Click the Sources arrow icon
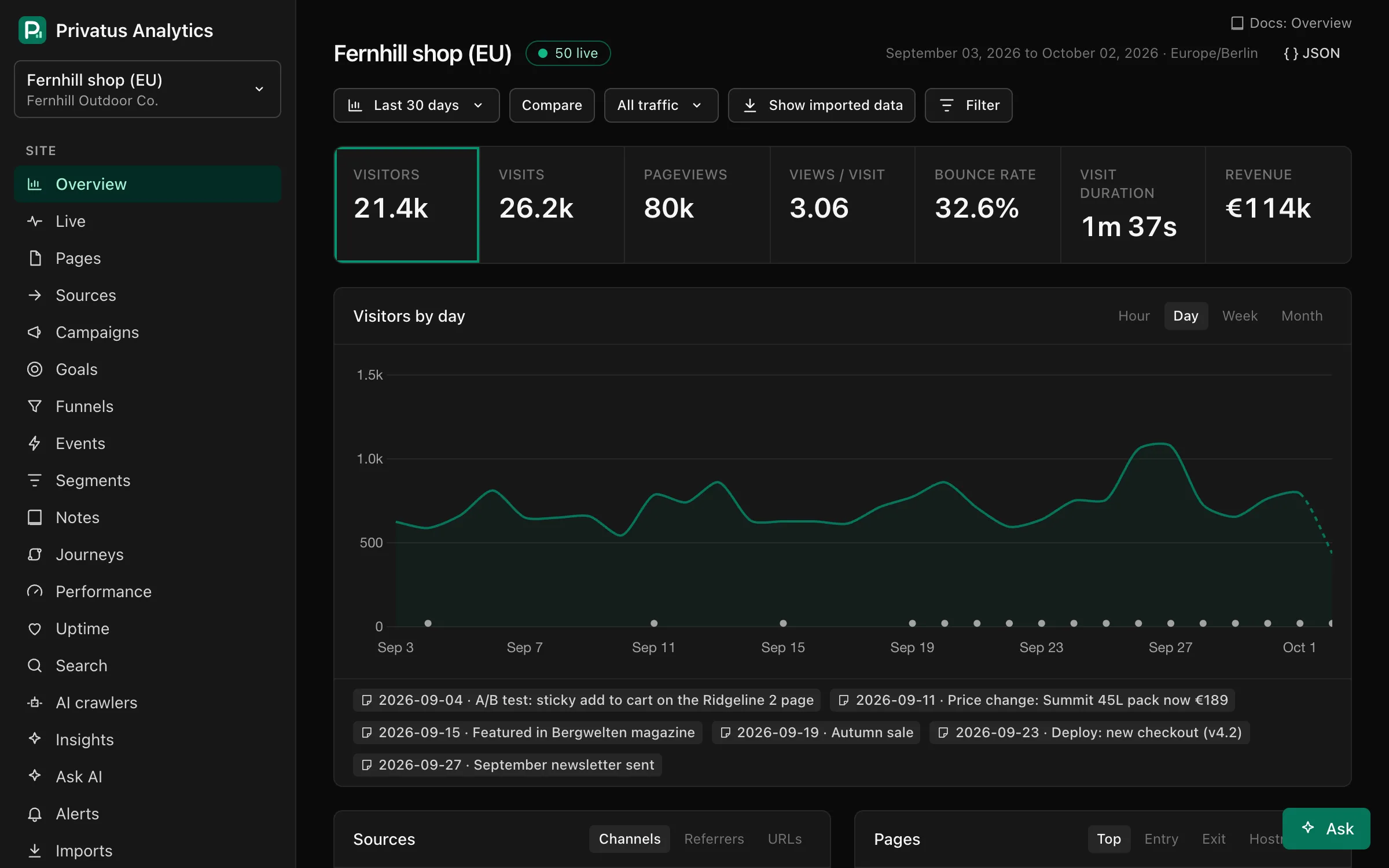This screenshot has height=868, width=1389. pos(35,295)
